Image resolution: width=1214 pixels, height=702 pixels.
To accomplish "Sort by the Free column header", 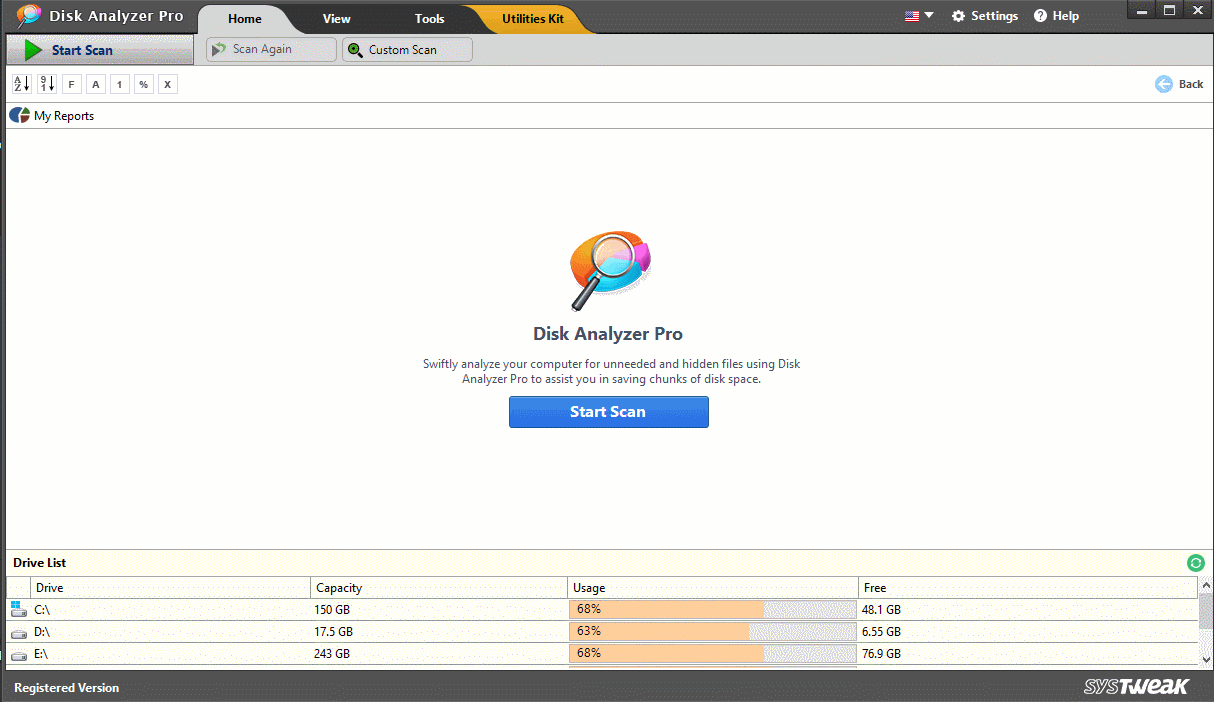I will tap(1028, 588).
